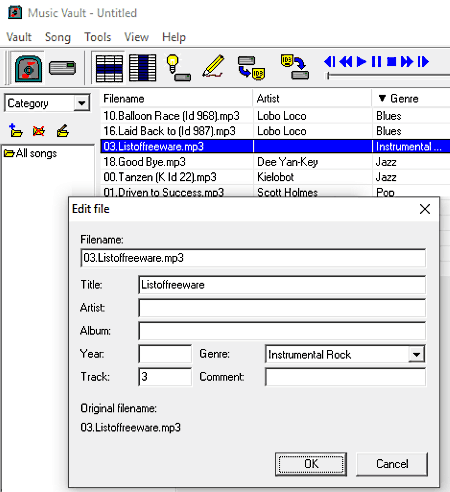Open the Song menu
The image size is (450, 492).
tap(58, 37)
